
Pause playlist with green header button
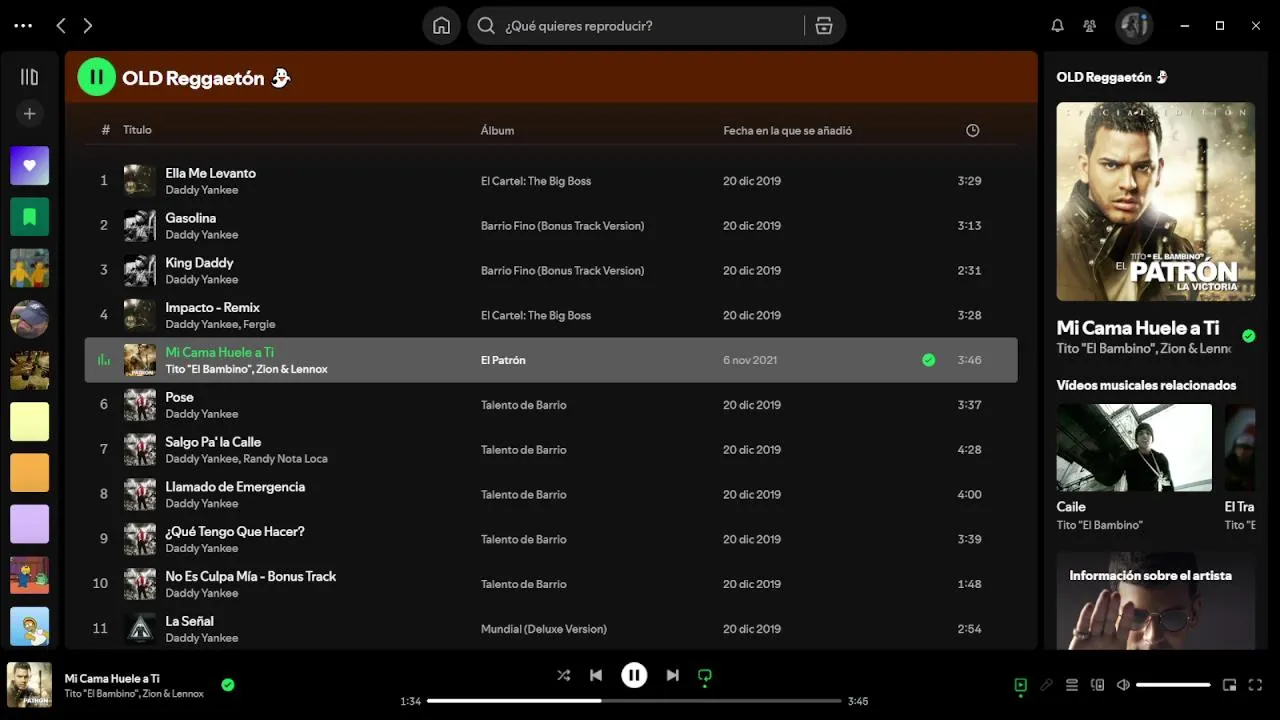click(x=97, y=77)
